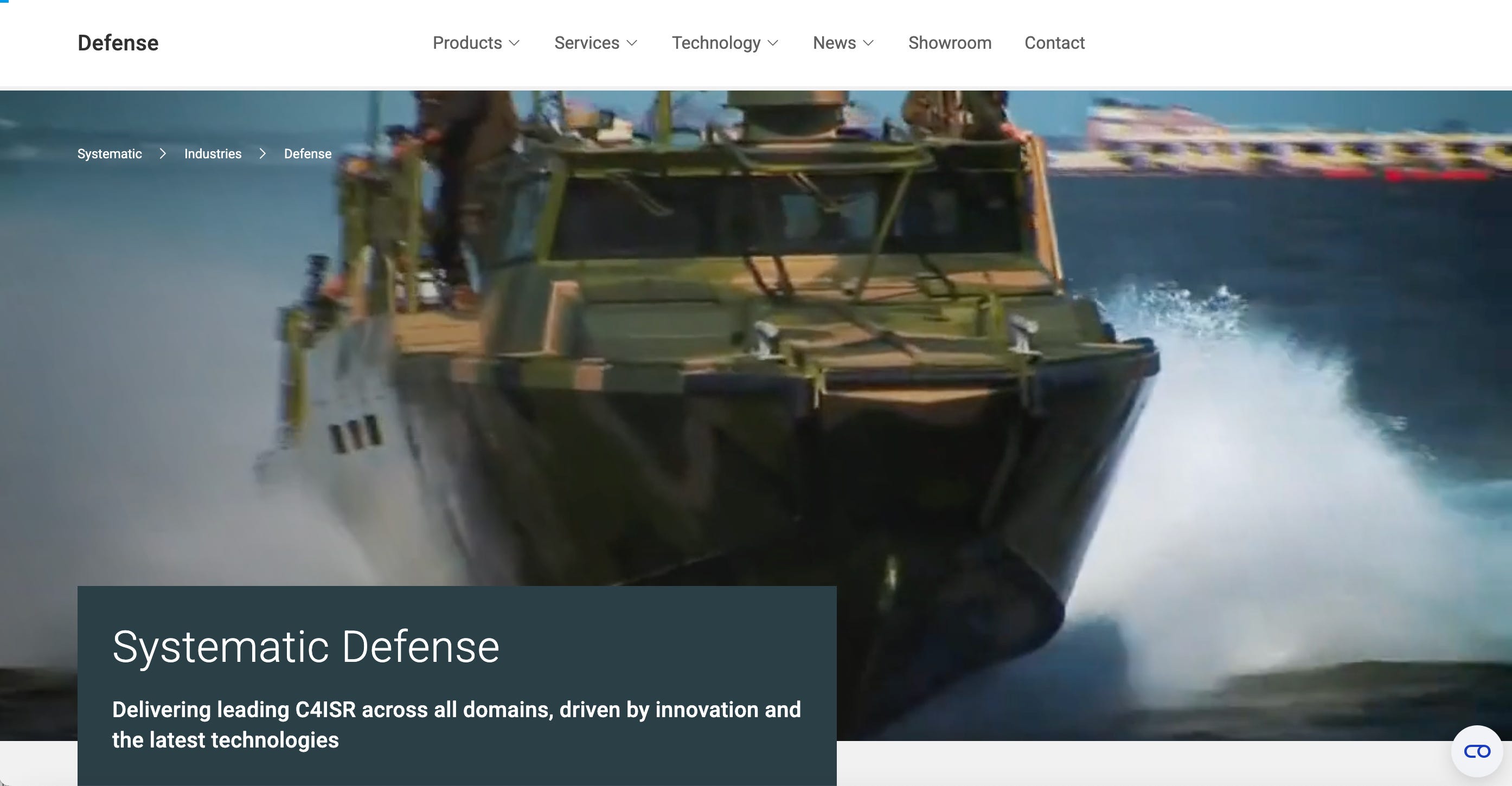
Task: Go to the Showroom page
Action: pyautogui.click(x=950, y=43)
